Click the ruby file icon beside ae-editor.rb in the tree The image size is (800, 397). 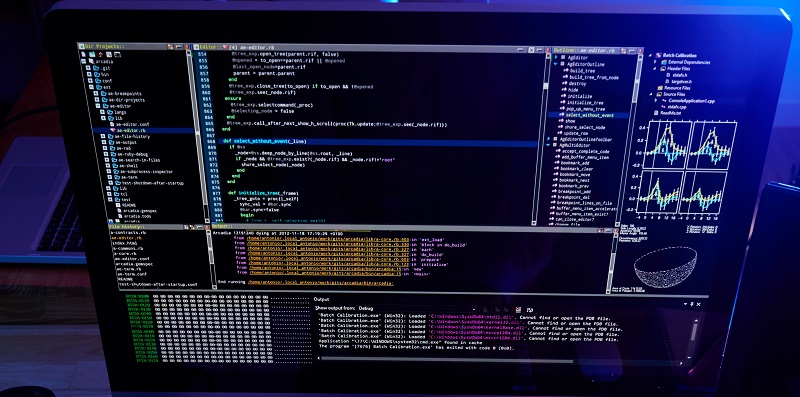pyautogui.click(x=113, y=130)
